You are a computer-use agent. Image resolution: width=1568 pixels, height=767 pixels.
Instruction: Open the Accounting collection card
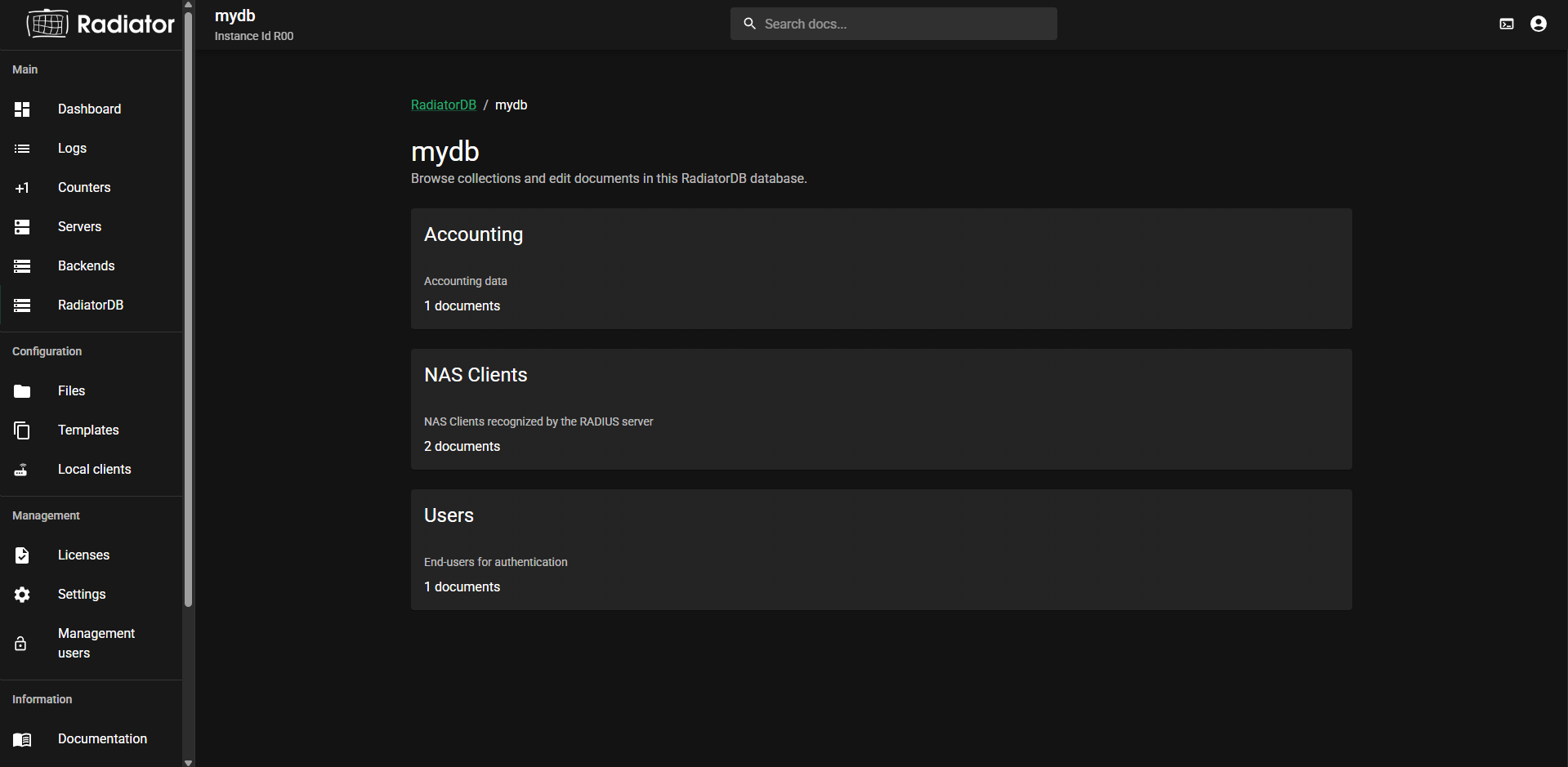click(881, 269)
